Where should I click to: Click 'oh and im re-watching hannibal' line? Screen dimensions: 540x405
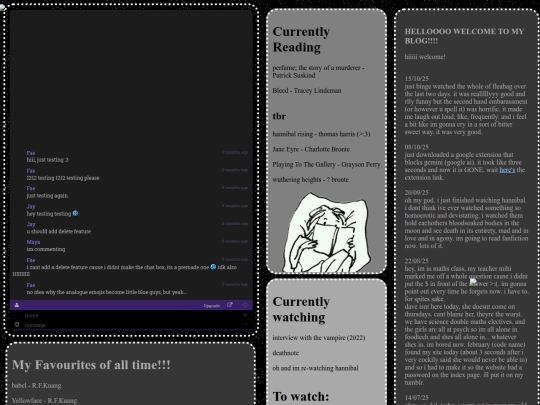[315, 368]
